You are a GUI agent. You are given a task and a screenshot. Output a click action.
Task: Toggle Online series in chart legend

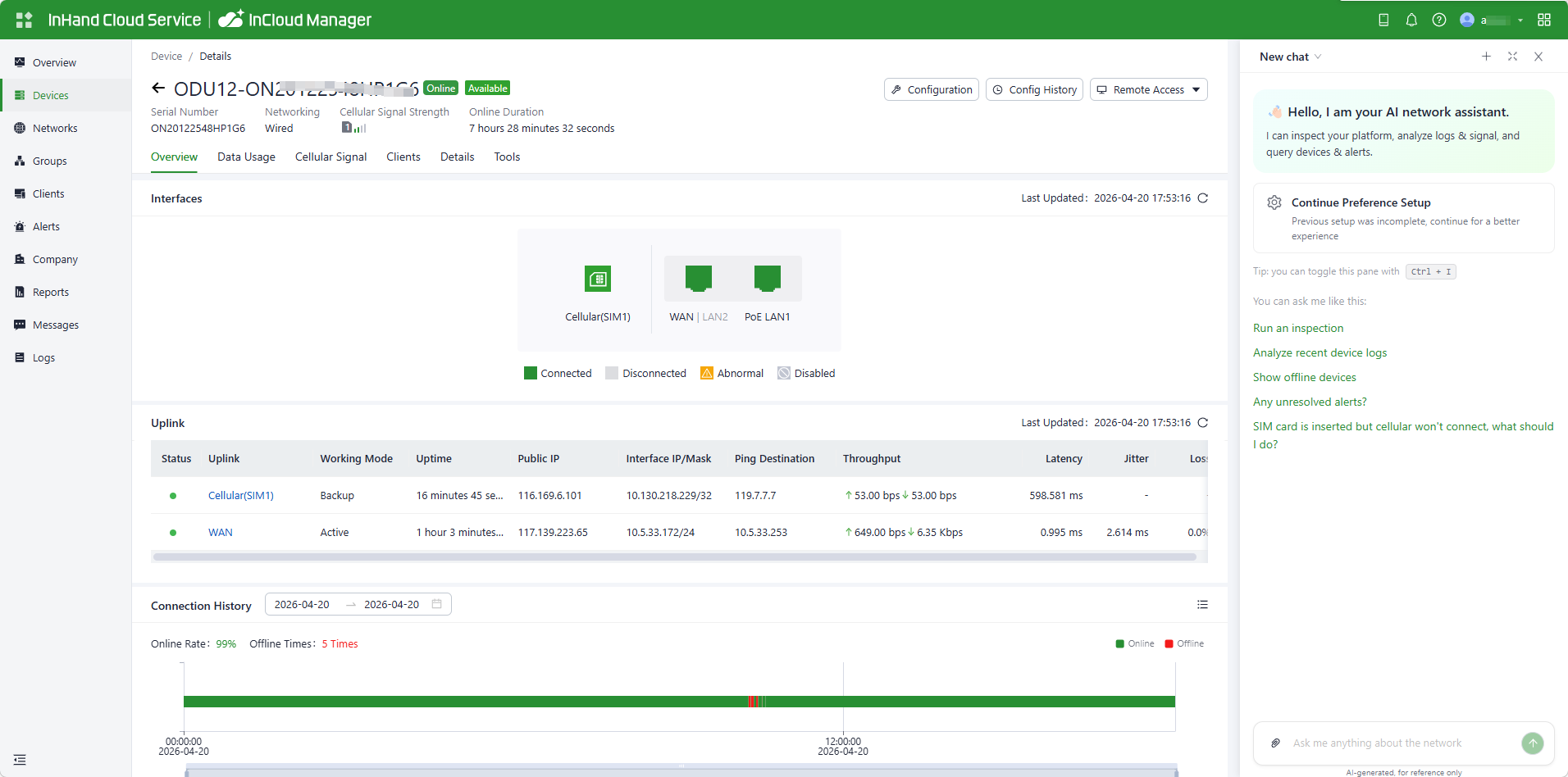(x=1135, y=644)
